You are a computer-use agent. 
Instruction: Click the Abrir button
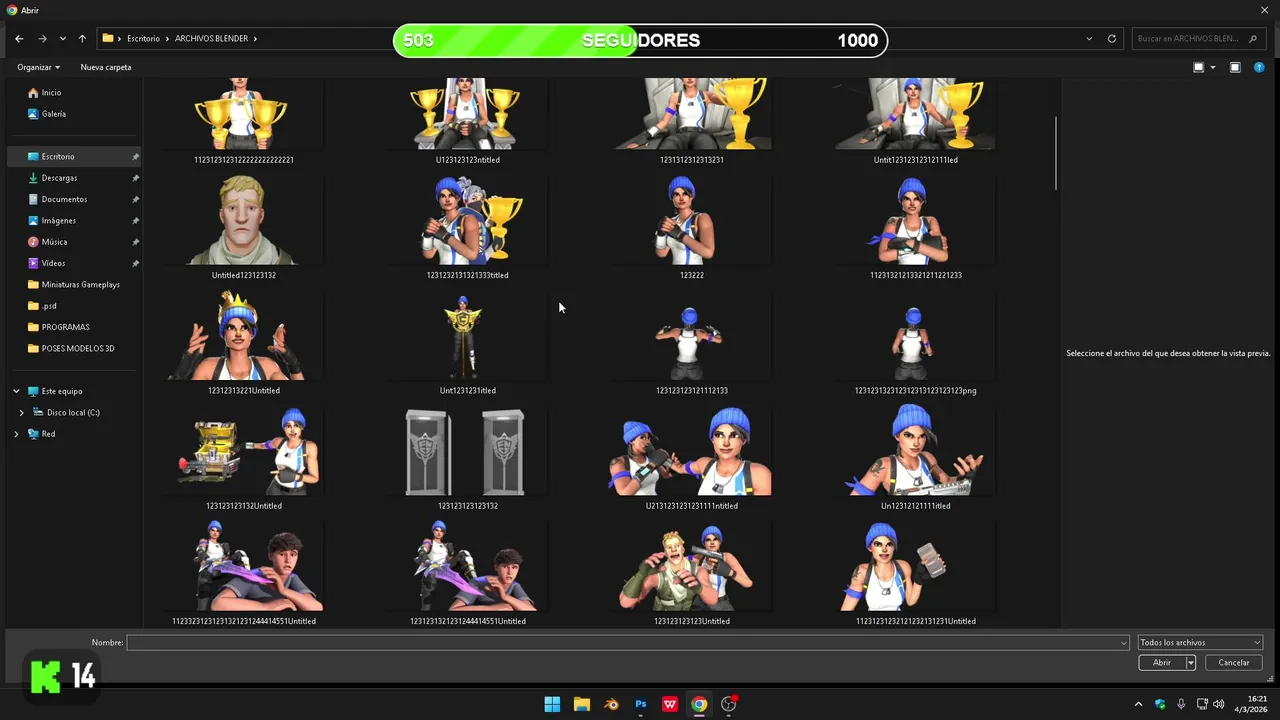[1162, 662]
